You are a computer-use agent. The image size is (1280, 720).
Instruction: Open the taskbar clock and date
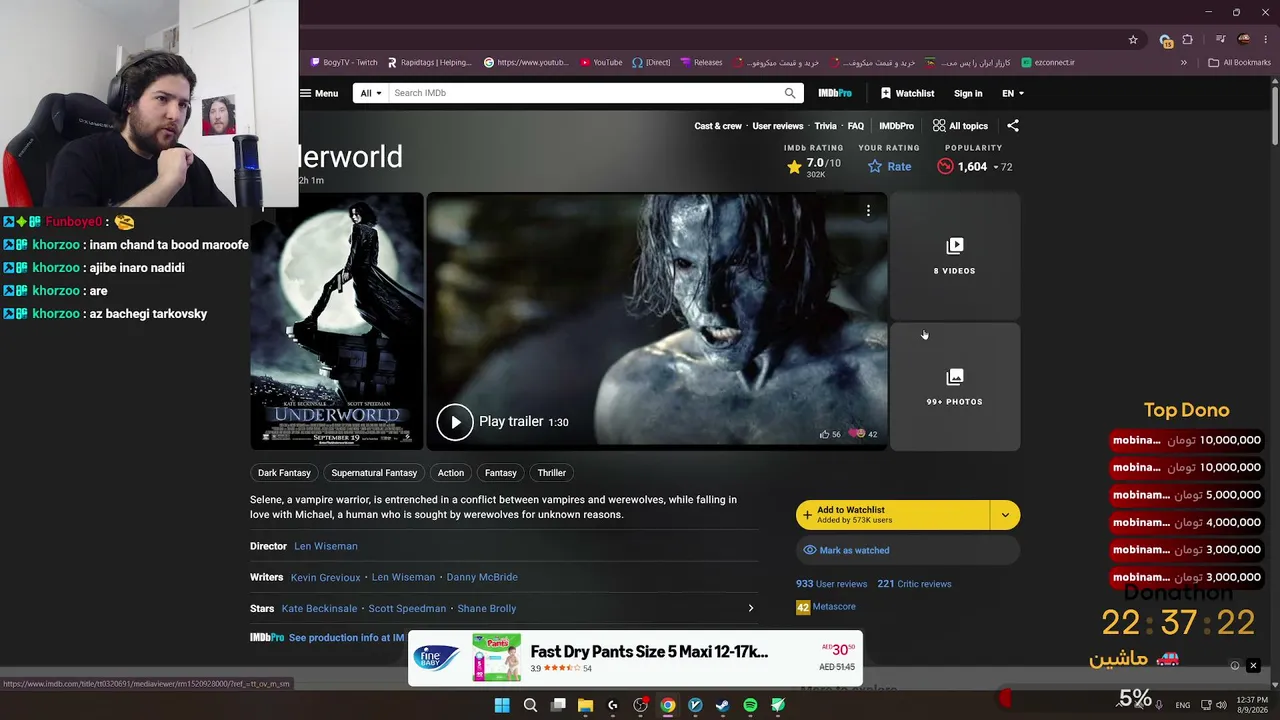click(1252, 705)
